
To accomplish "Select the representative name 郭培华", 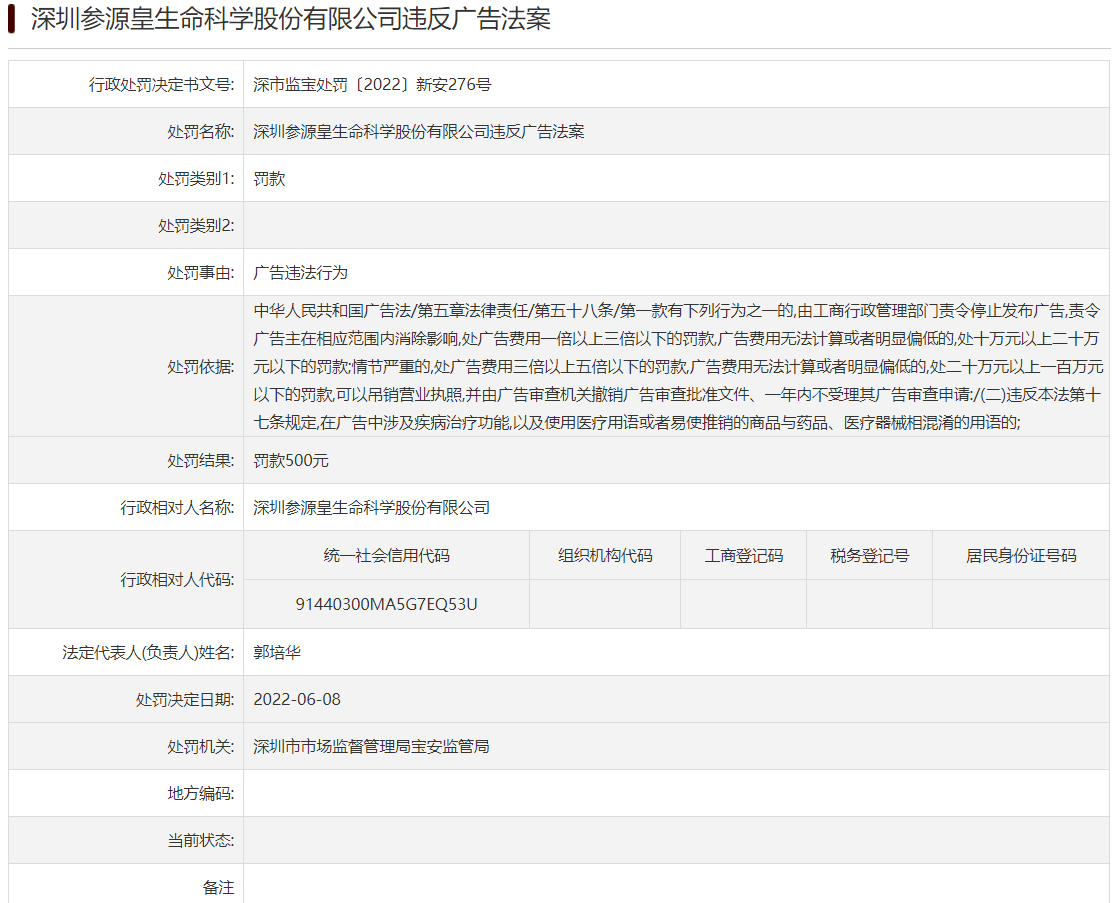I will (277, 652).
